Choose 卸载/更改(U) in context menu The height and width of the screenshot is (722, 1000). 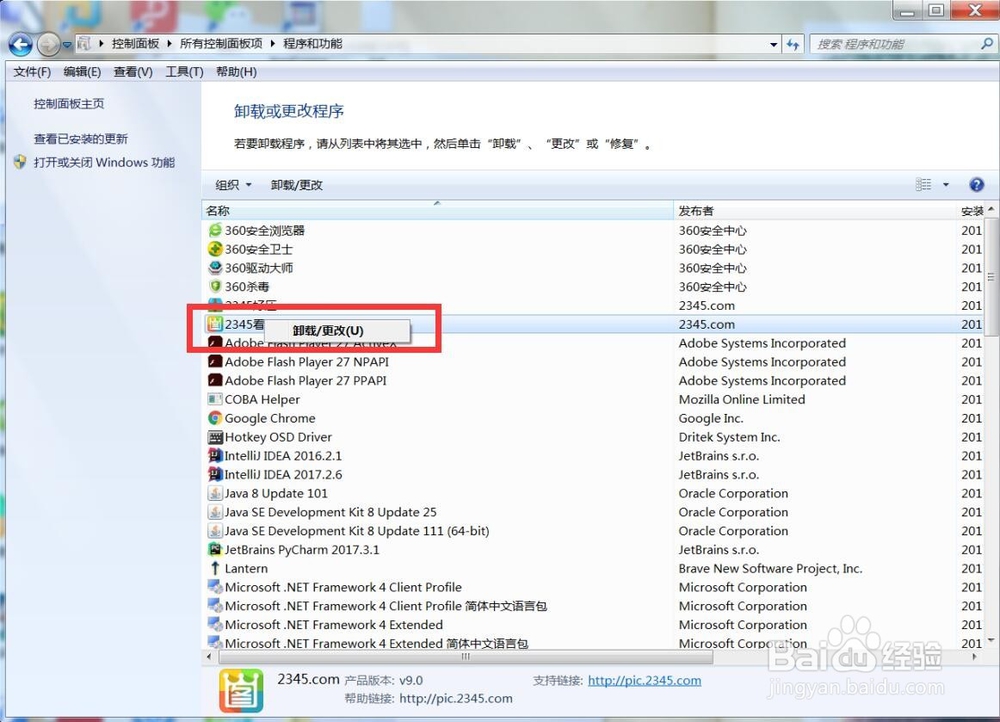[337, 330]
